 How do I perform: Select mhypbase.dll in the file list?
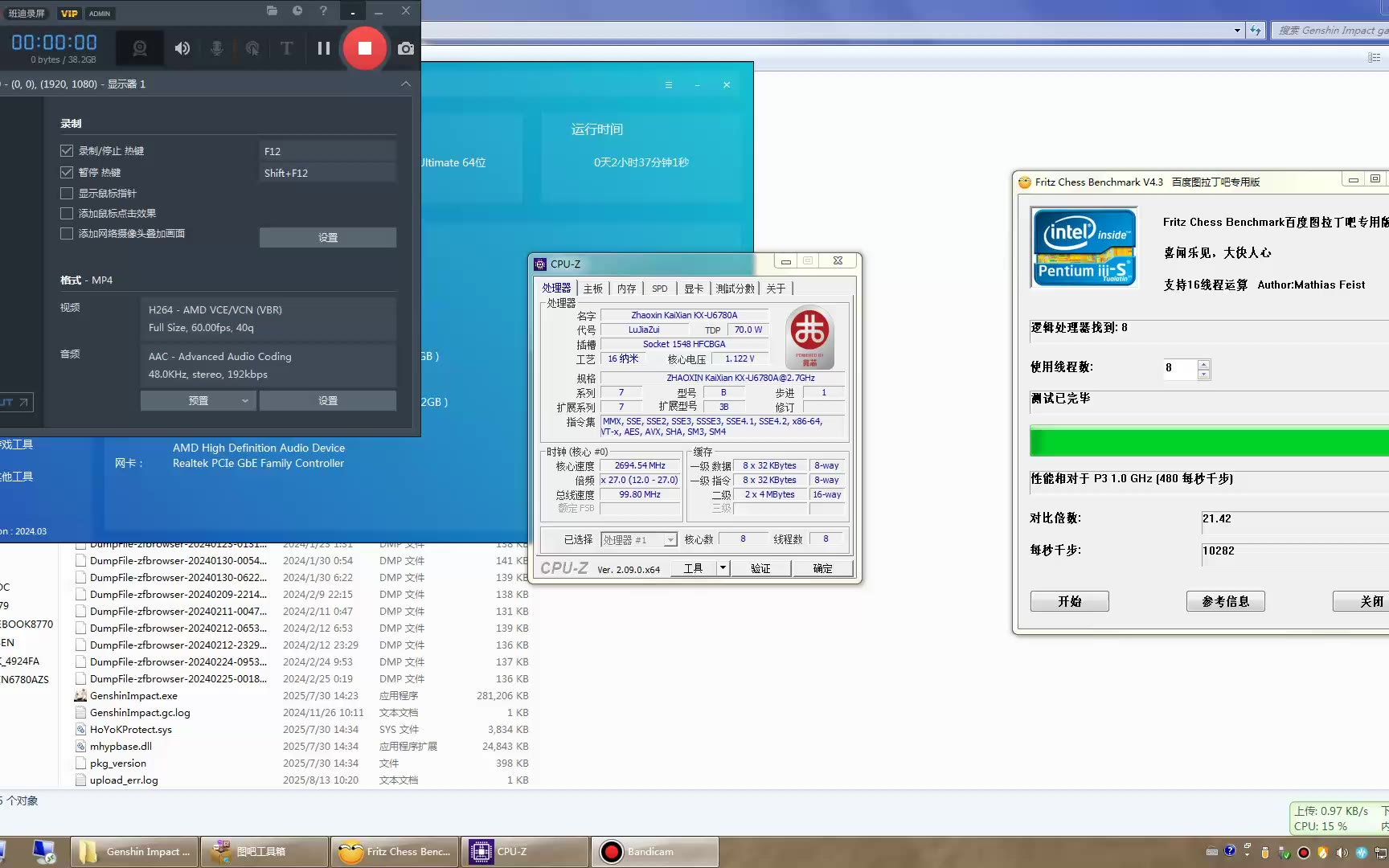pos(121,747)
